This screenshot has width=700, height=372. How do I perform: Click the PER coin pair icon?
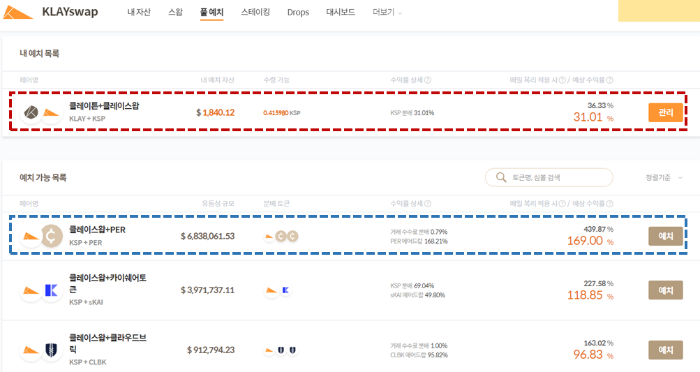point(52,236)
